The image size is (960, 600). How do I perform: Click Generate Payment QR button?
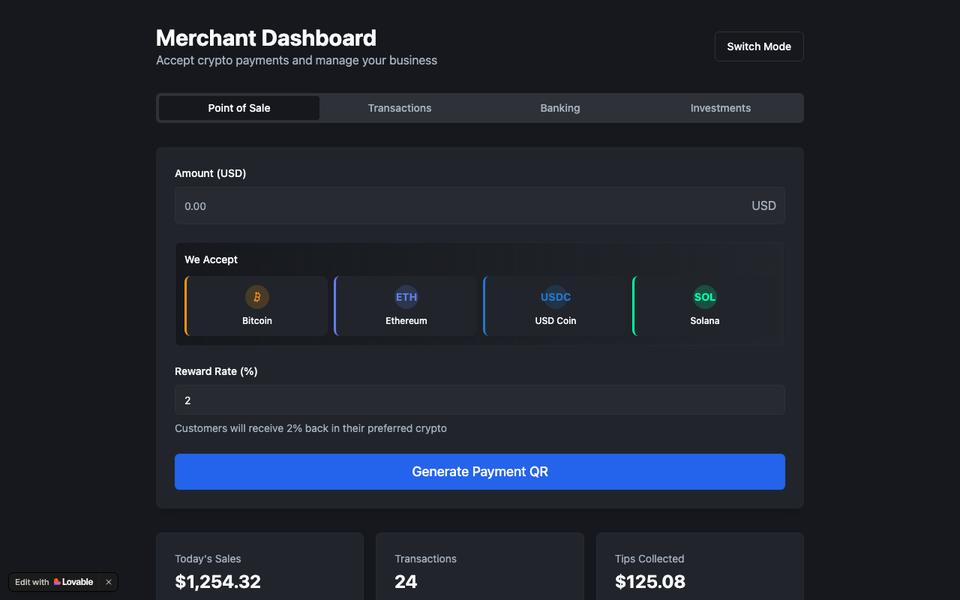coord(479,471)
